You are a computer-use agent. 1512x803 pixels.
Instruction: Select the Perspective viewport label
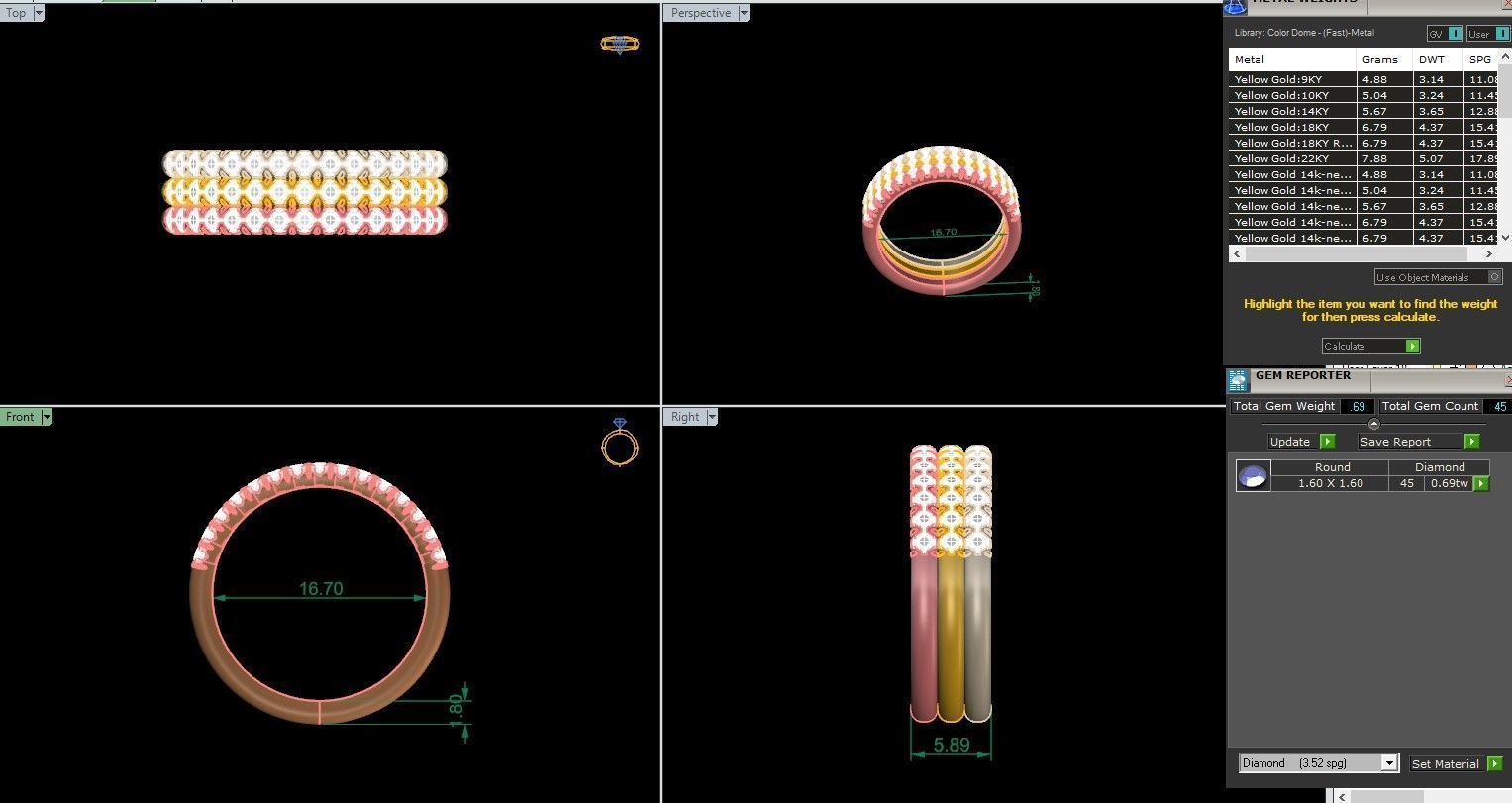(701, 13)
